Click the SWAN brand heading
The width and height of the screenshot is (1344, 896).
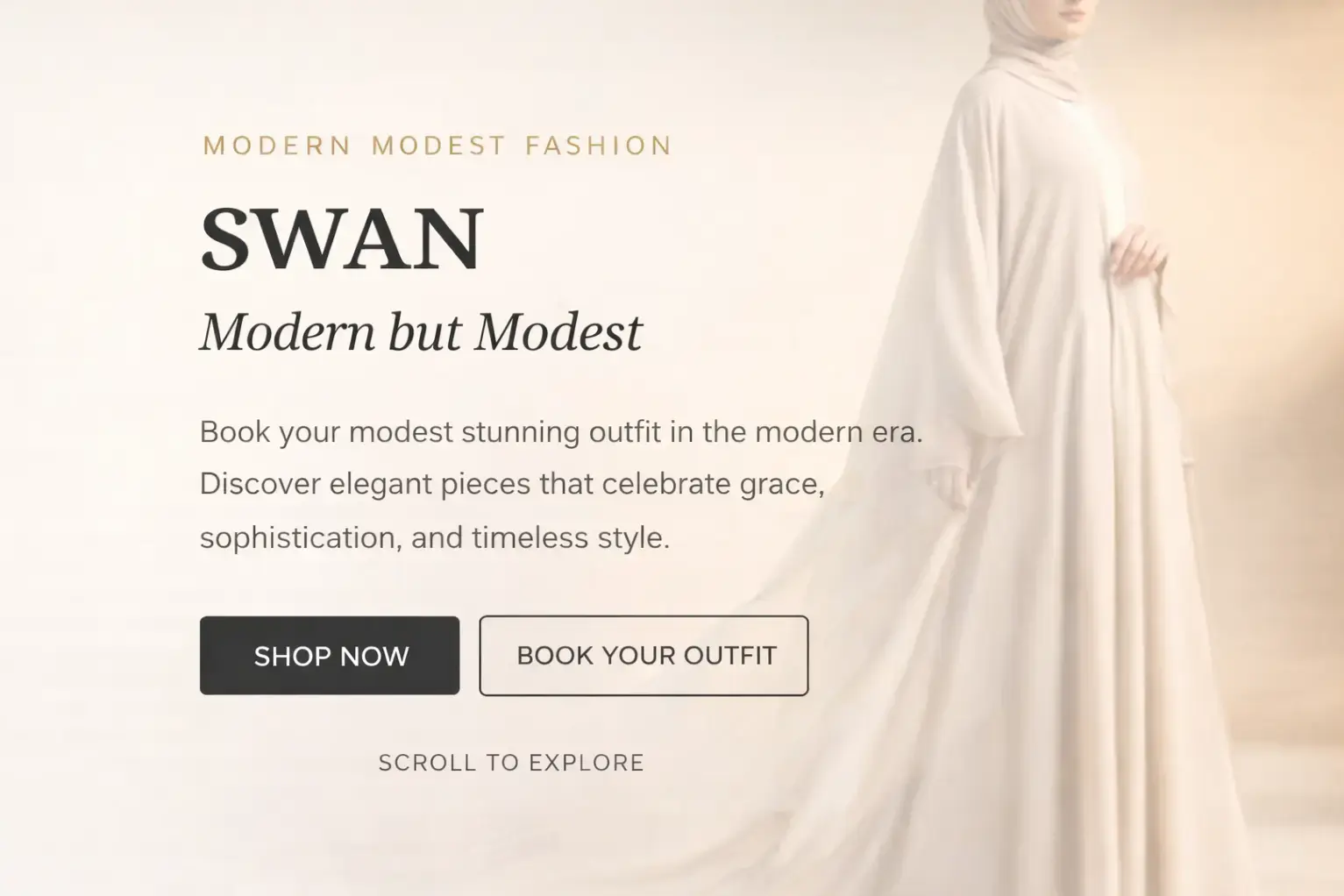pos(342,239)
